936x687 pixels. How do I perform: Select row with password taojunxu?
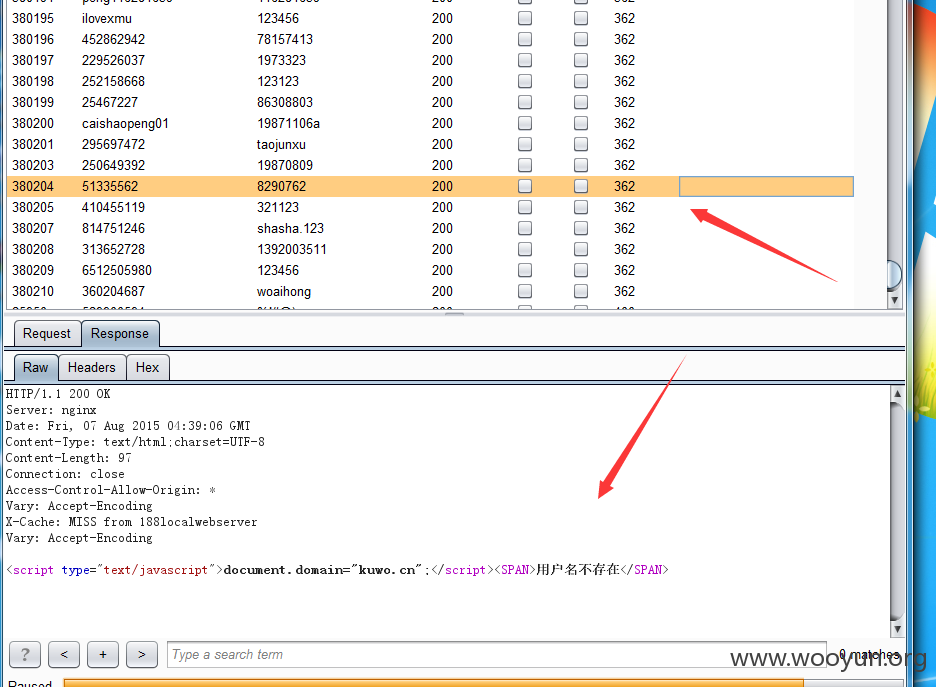(281, 144)
